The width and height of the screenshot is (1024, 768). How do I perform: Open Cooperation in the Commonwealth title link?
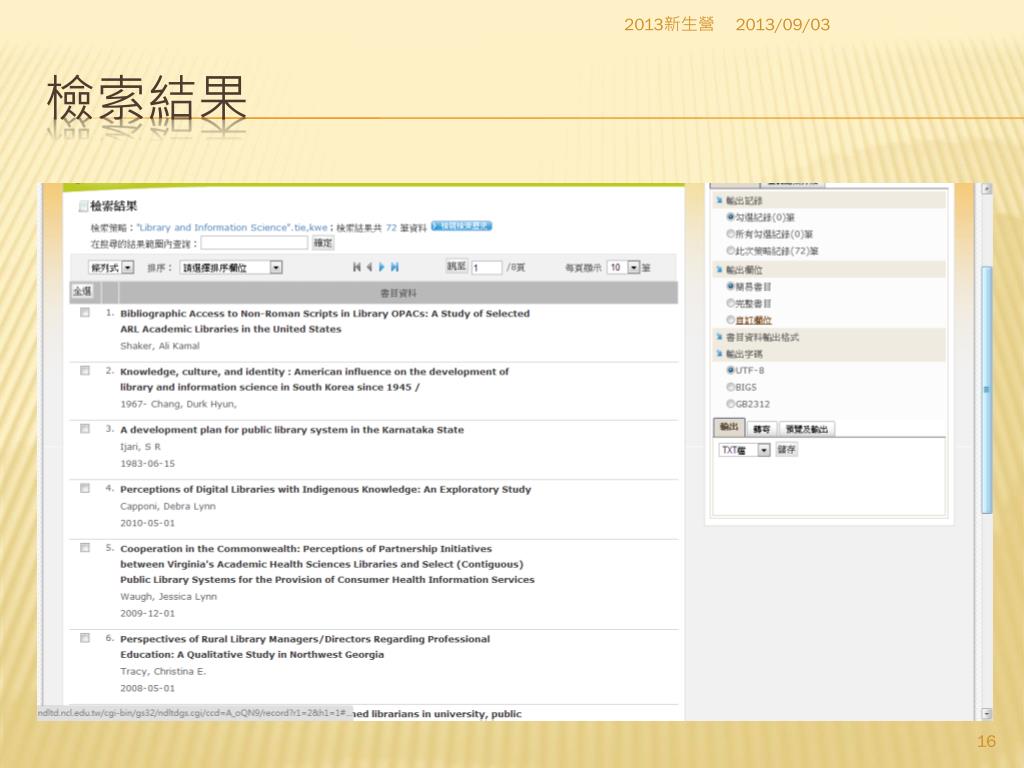click(x=327, y=564)
